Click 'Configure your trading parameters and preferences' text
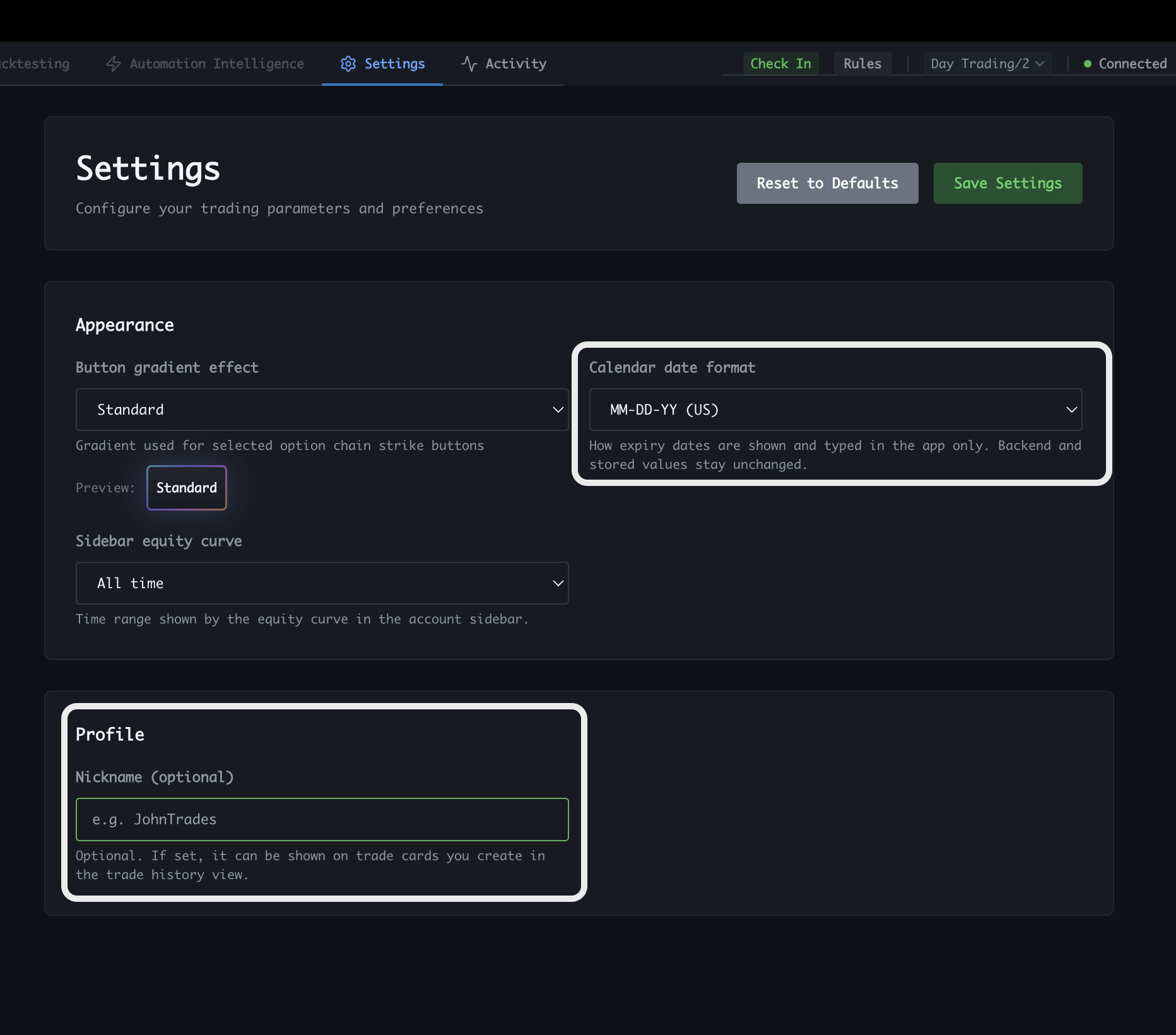This screenshot has width=1176, height=1035. click(279, 208)
